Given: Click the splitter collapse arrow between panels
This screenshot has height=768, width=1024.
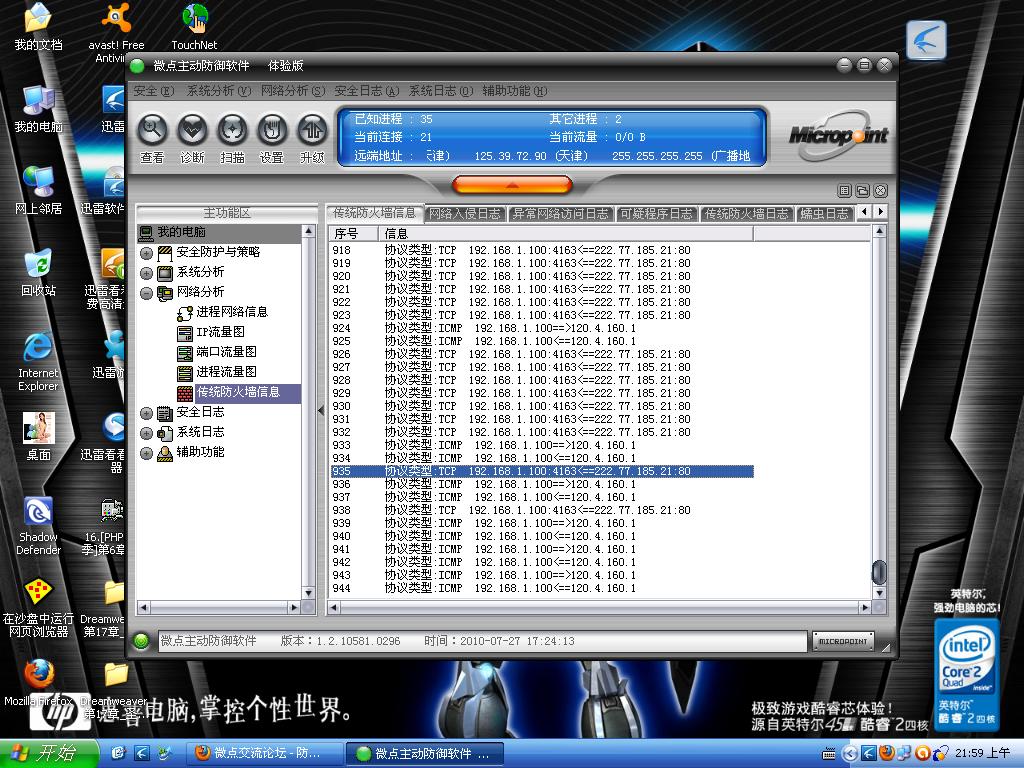Looking at the screenshot, I should (321, 411).
